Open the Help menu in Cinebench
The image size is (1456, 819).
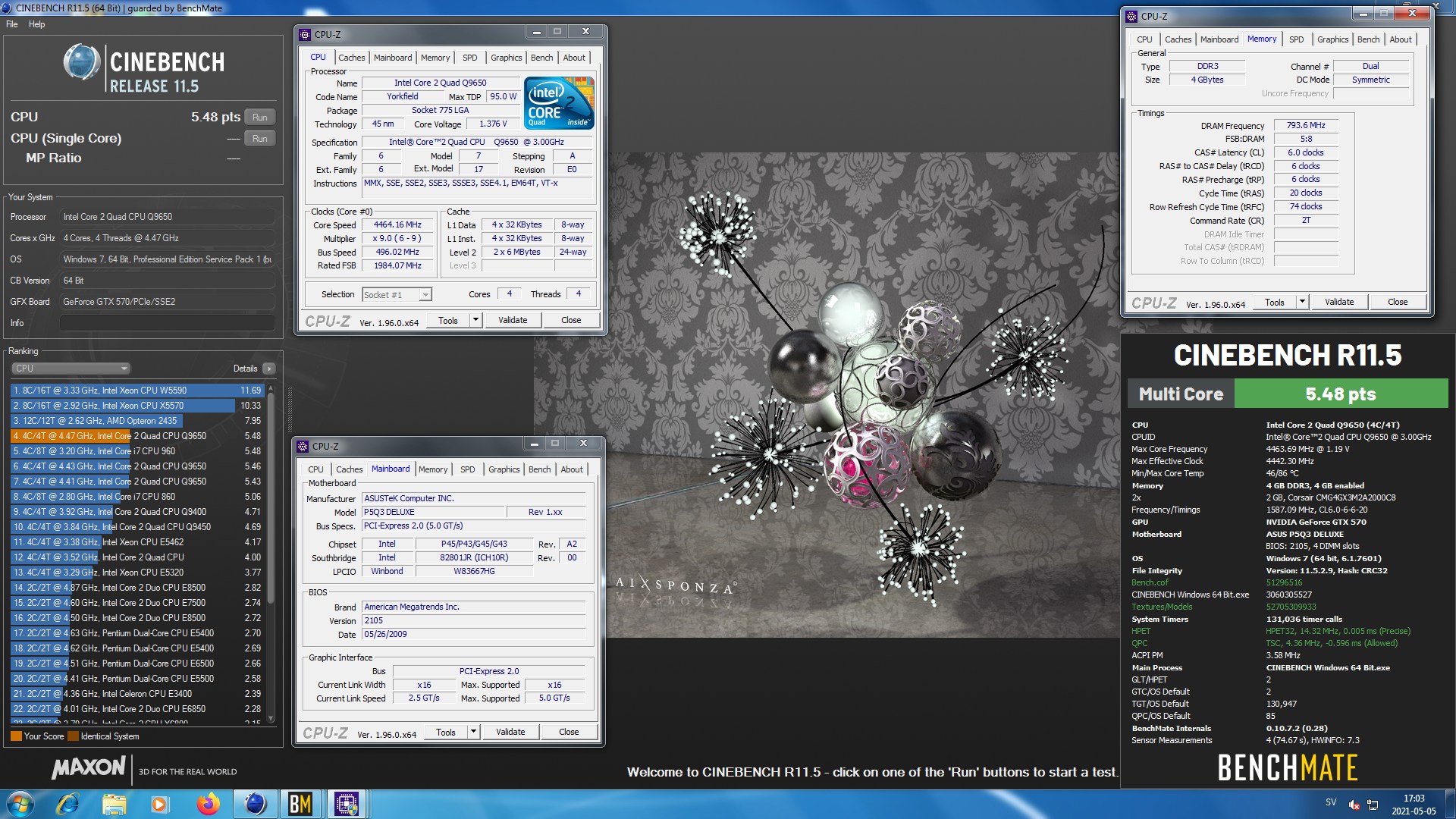(37, 24)
